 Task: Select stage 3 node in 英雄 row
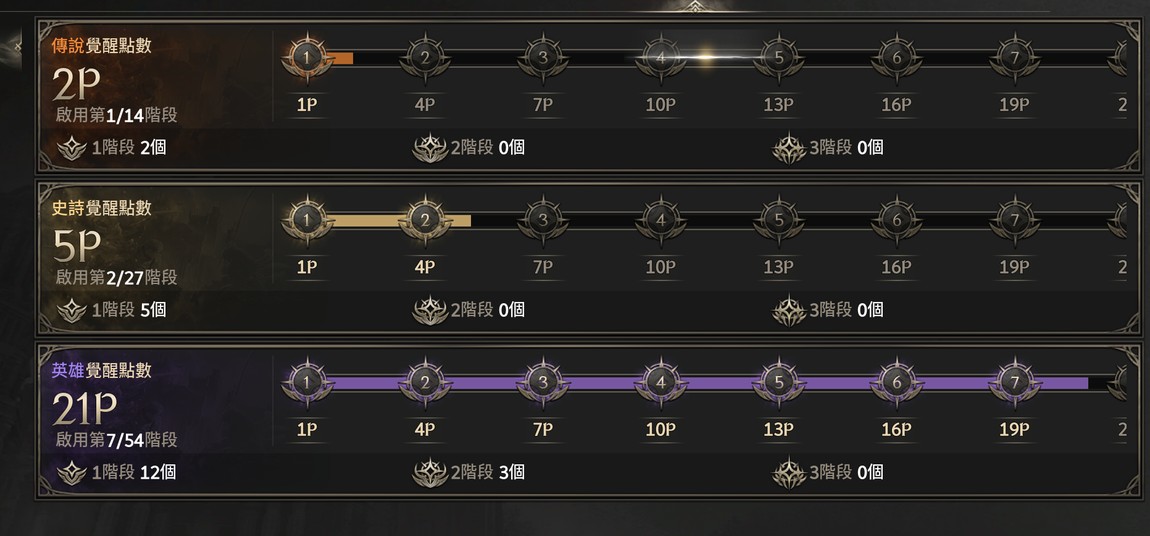543,382
